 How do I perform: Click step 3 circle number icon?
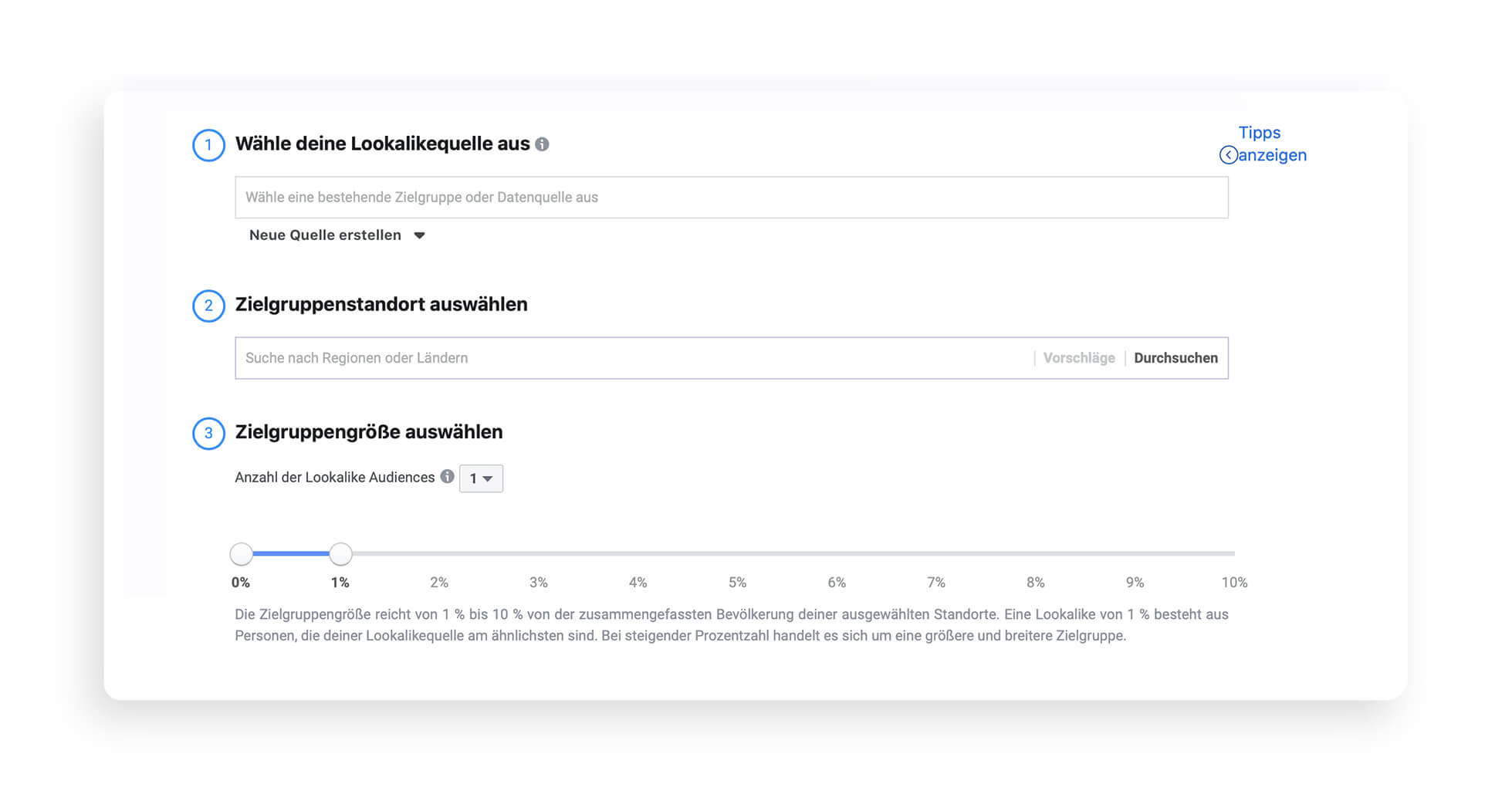(x=208, y=434)
